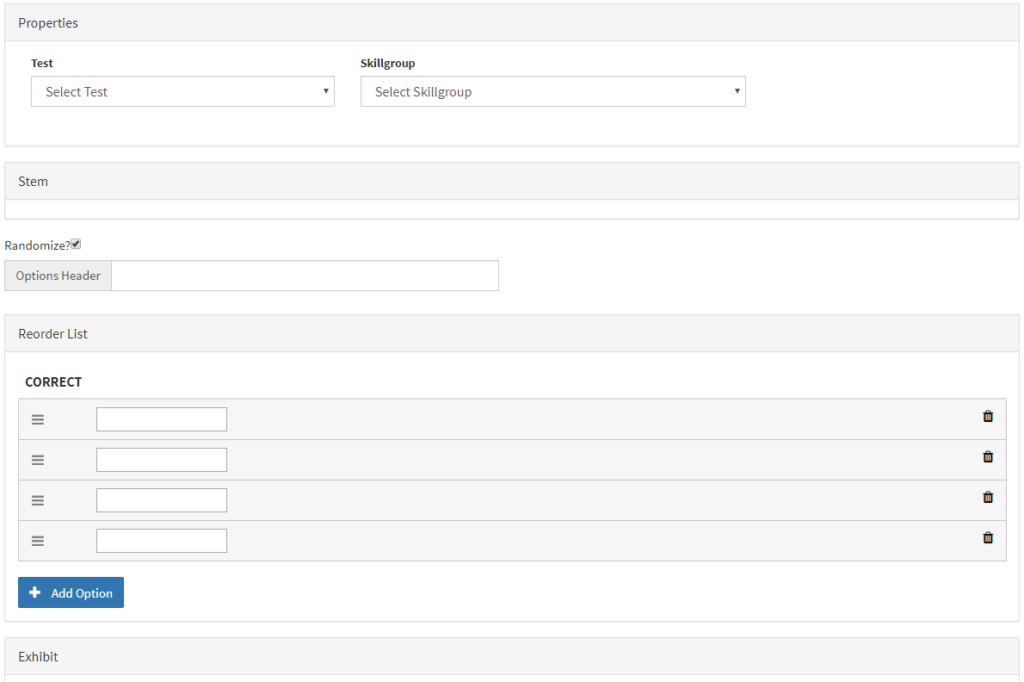Screen dimensions: 1024x682
Task: Select the third row's drag handle icon
Action: pos(38,500)
